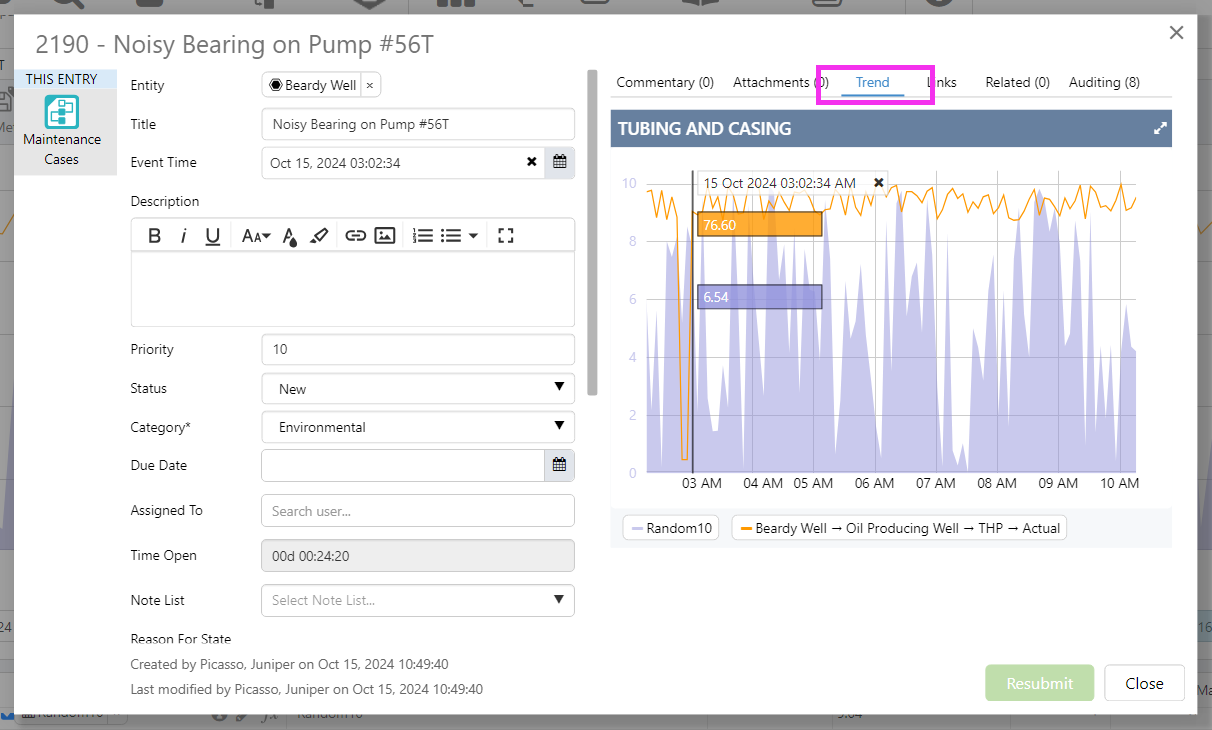Toggle the Beardy Well THP Actual legend series
The width and height of the screenshot is (1212, 730).
[899, 528]
